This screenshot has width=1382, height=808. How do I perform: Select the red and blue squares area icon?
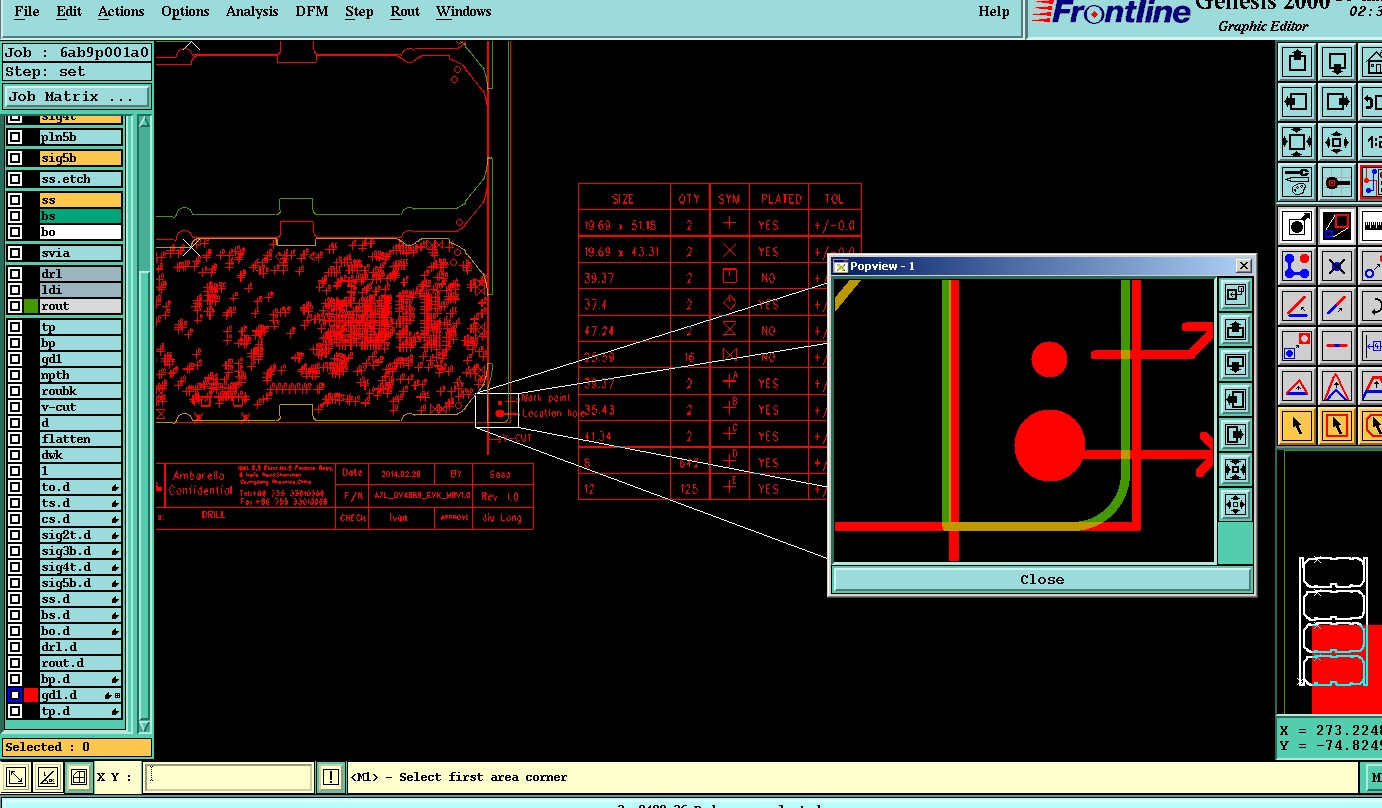[1338, 226]
